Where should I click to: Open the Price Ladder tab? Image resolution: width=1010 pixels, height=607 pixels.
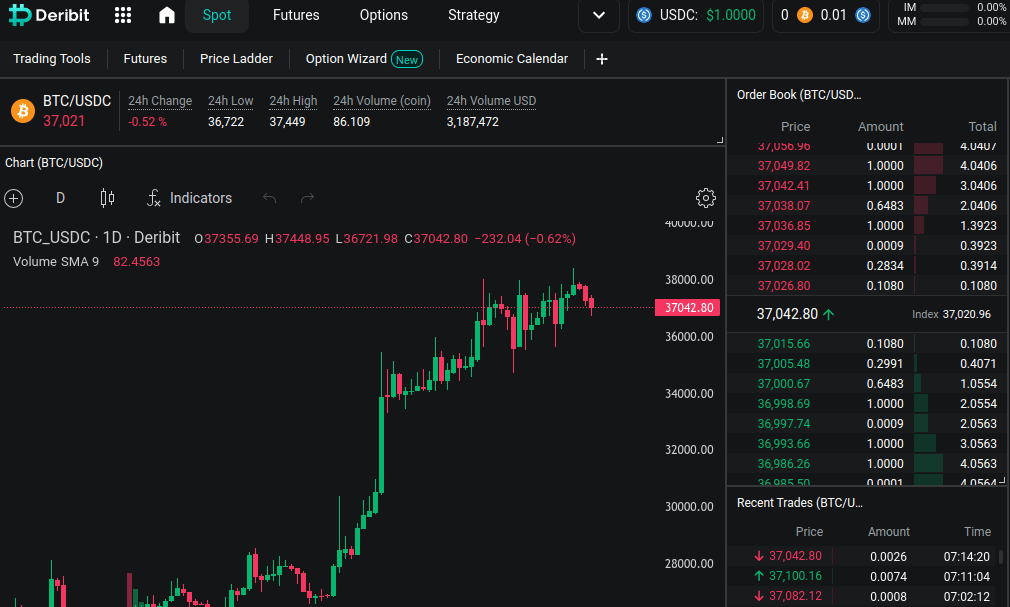pos(236,59)
